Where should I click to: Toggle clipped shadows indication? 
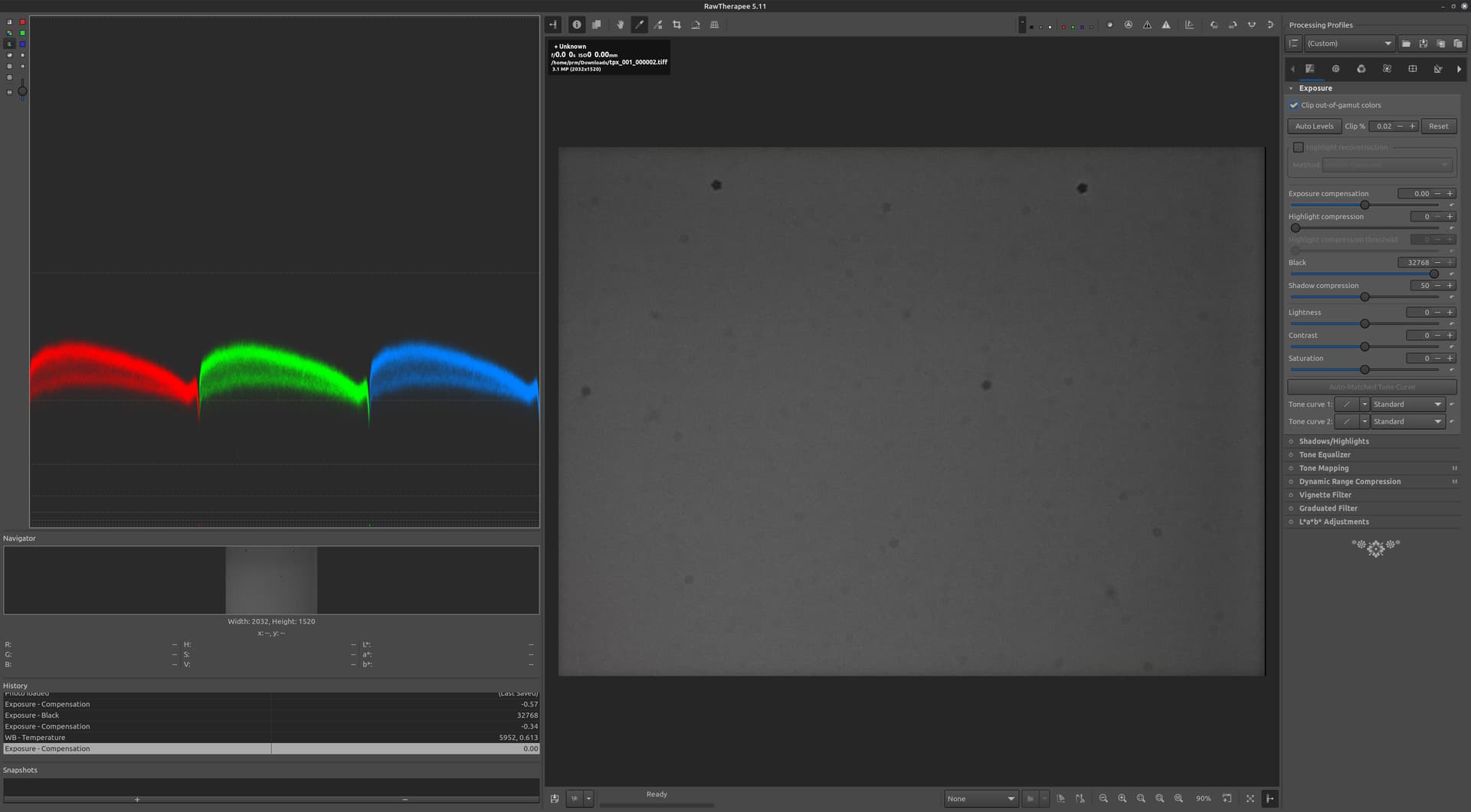[1147, 25]
